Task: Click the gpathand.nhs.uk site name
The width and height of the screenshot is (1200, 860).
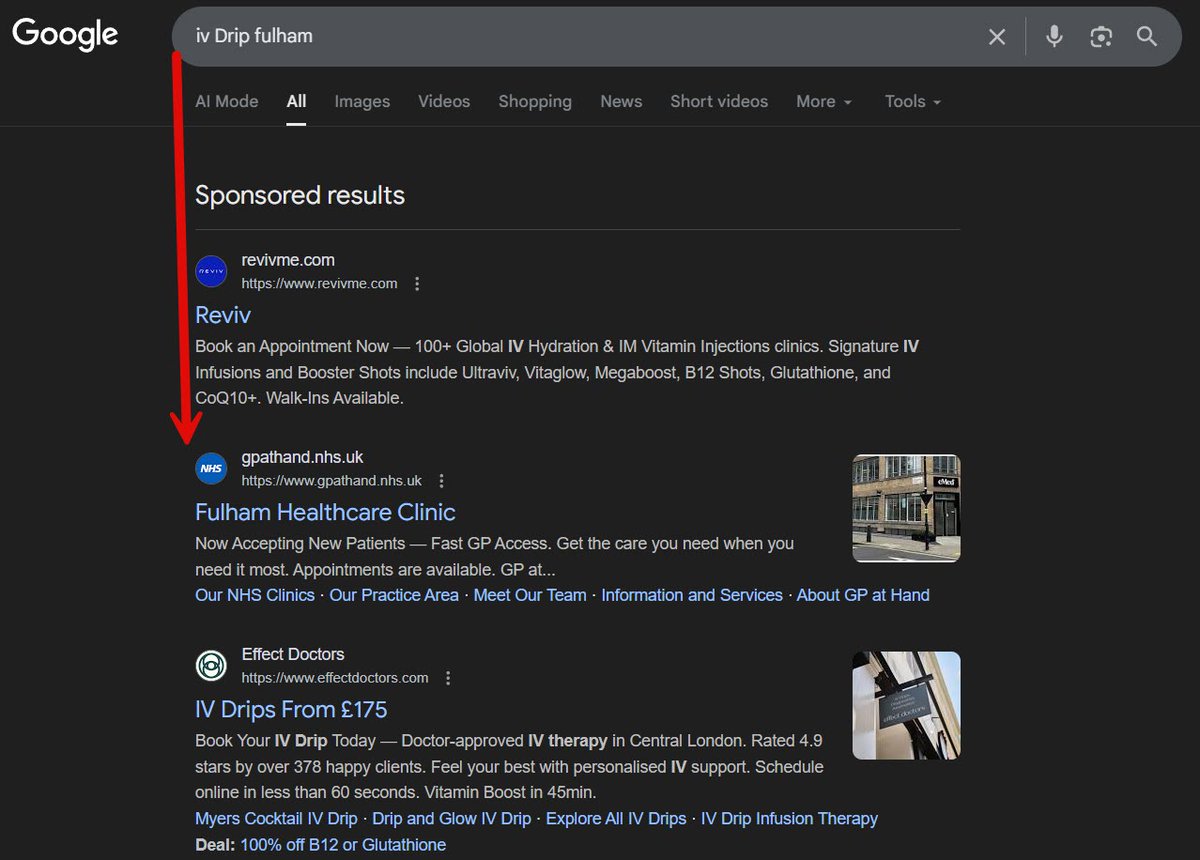Action: pyautogui.click(x=303, y=457)
